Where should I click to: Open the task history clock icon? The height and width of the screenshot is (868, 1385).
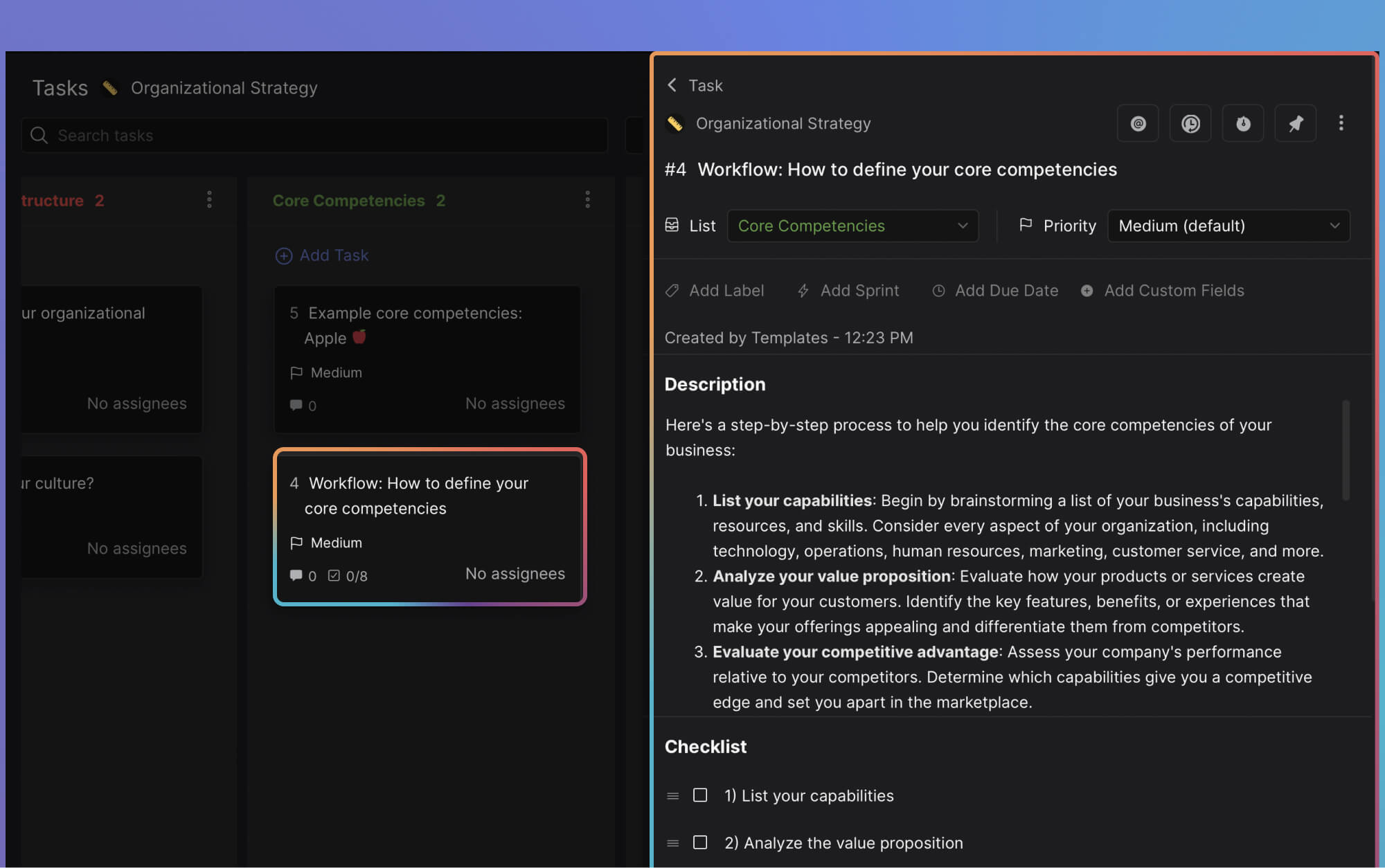tap(1190, 124)
